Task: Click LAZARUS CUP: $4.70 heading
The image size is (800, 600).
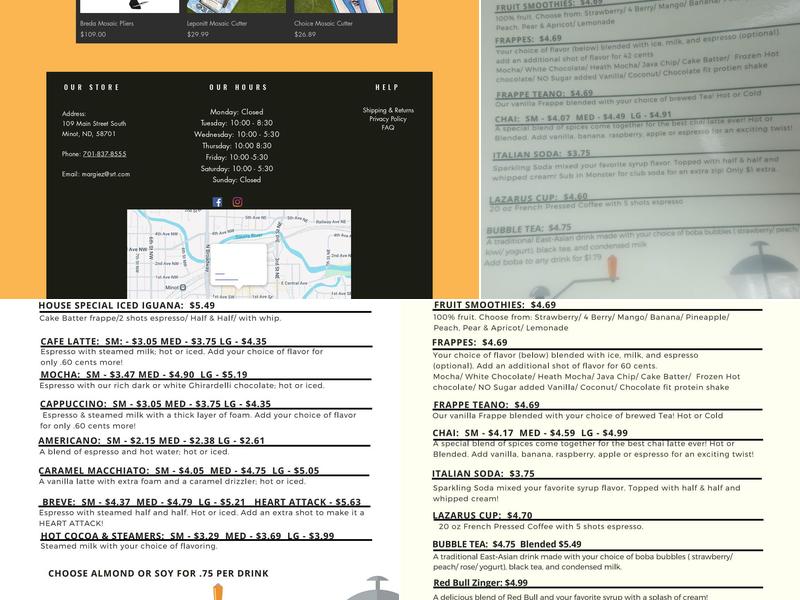Action: [482, 515]
